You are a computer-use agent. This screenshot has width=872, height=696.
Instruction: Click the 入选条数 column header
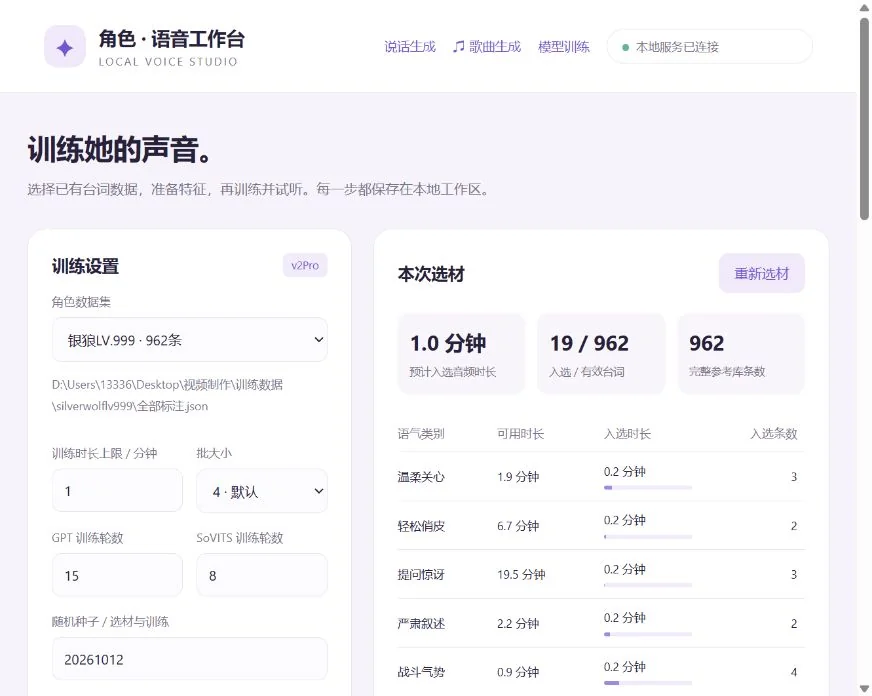[x=774, y=433]
